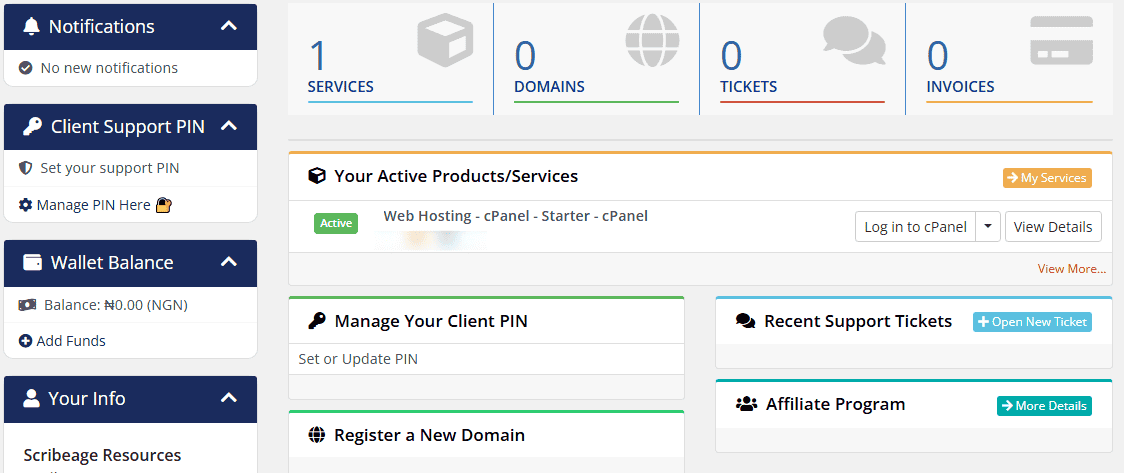Click the shield icon beside Set your support PIN
1124x473 pixels.
click(26, 168)
